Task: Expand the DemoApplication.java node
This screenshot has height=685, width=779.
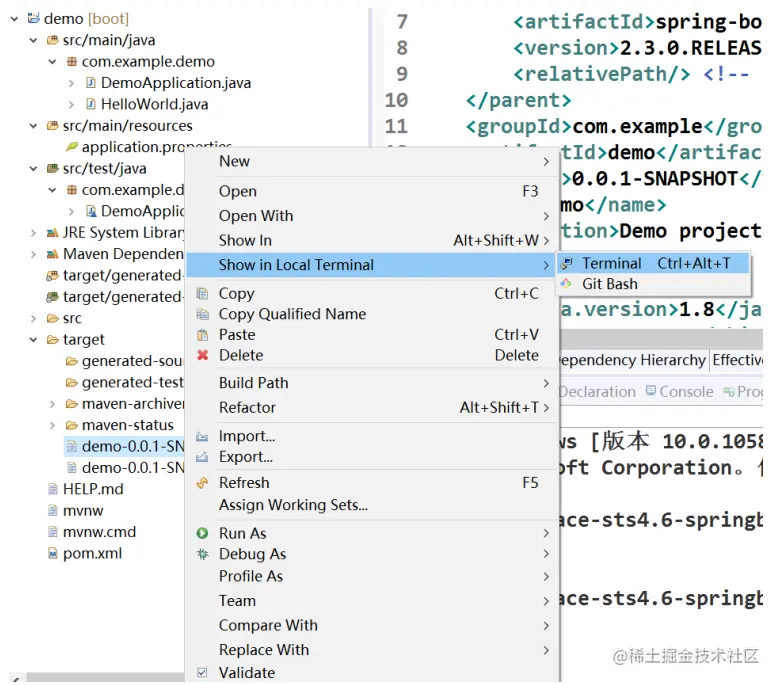Action: (71, 83)
